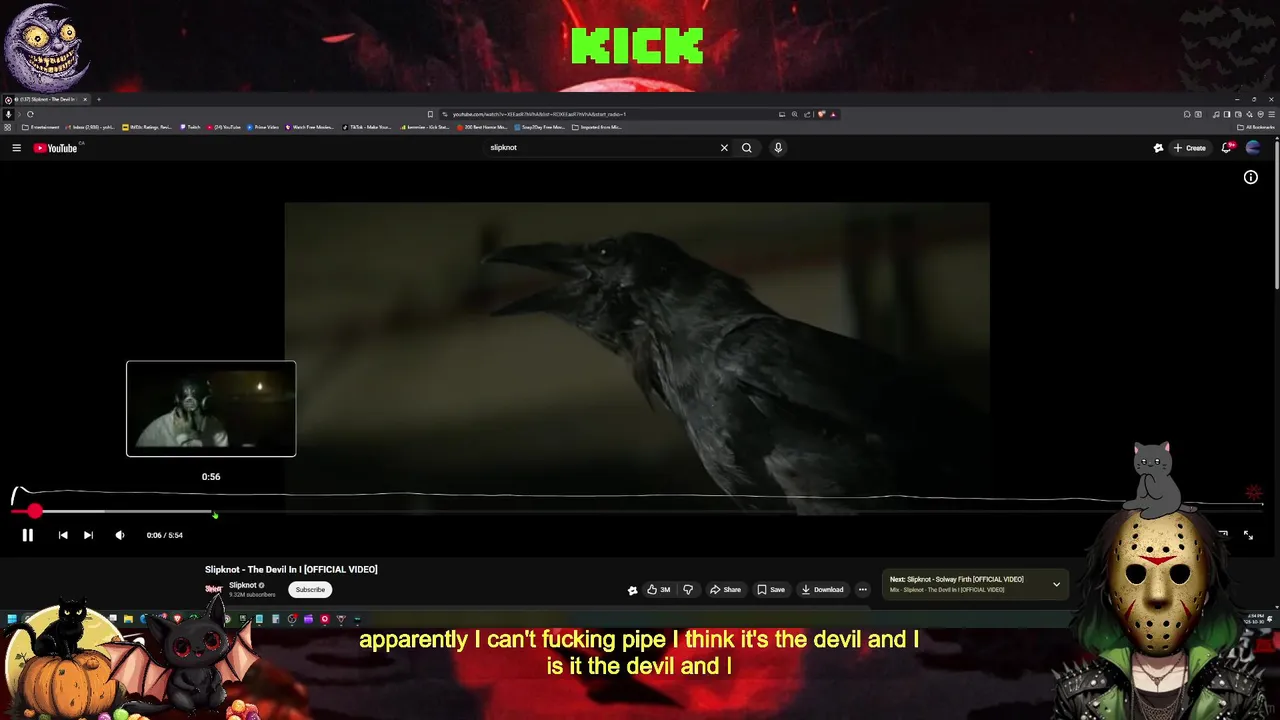This screenshot has height=720, width=1280.
Task: Run search with the magnifier button
Action: point(746,148)
